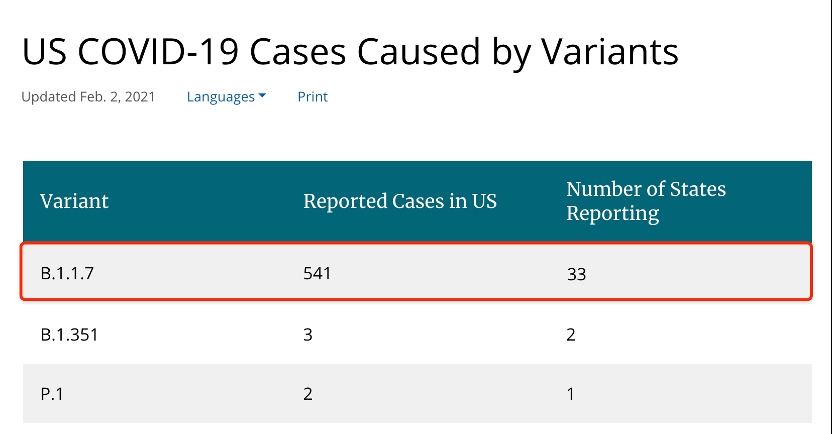Click the Number of States Reporting header
The image size is (832, 434).
646,201
